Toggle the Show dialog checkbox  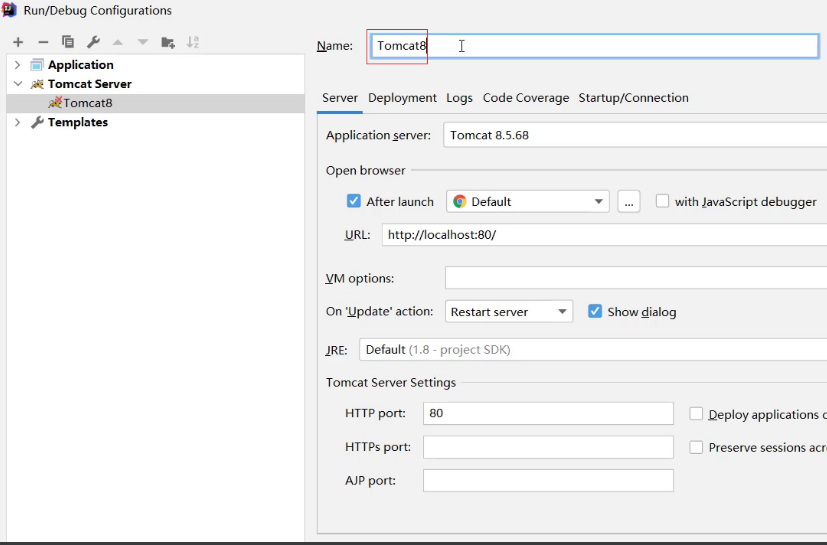click(595, 311)
